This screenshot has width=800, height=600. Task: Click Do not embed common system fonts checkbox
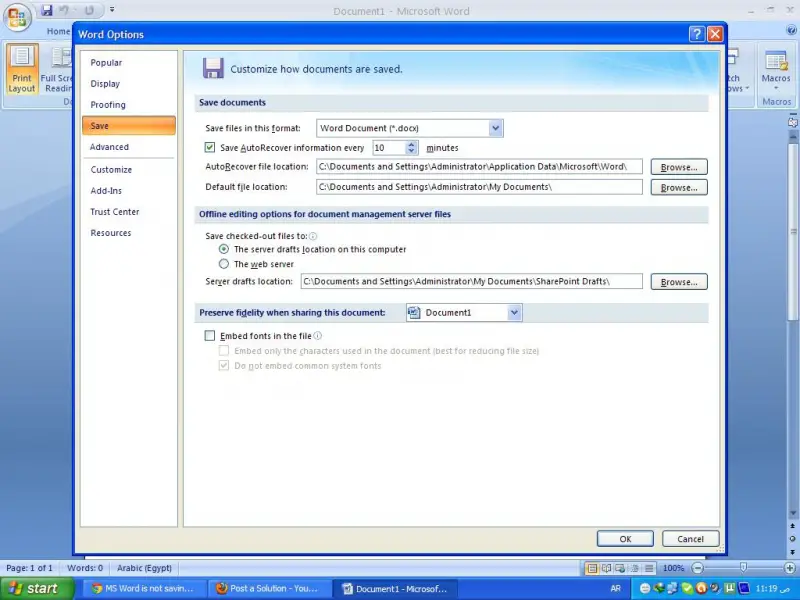(x=223, y=365)
